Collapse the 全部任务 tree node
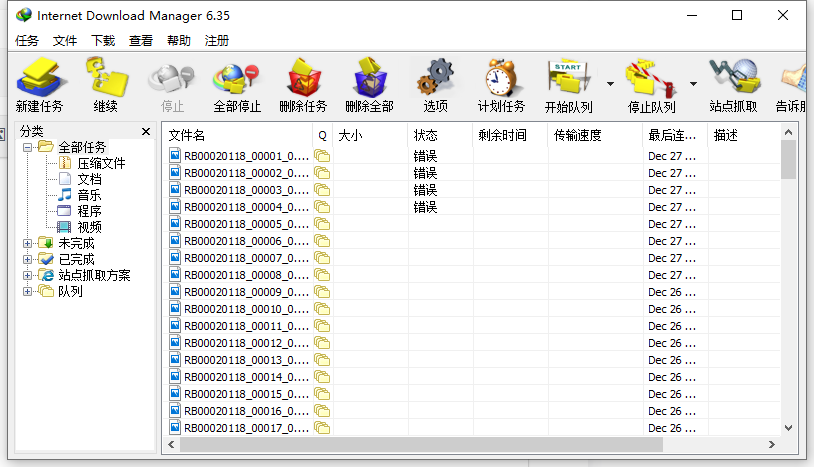The width and height of the screenshot is (814, 467). point(28,147)
